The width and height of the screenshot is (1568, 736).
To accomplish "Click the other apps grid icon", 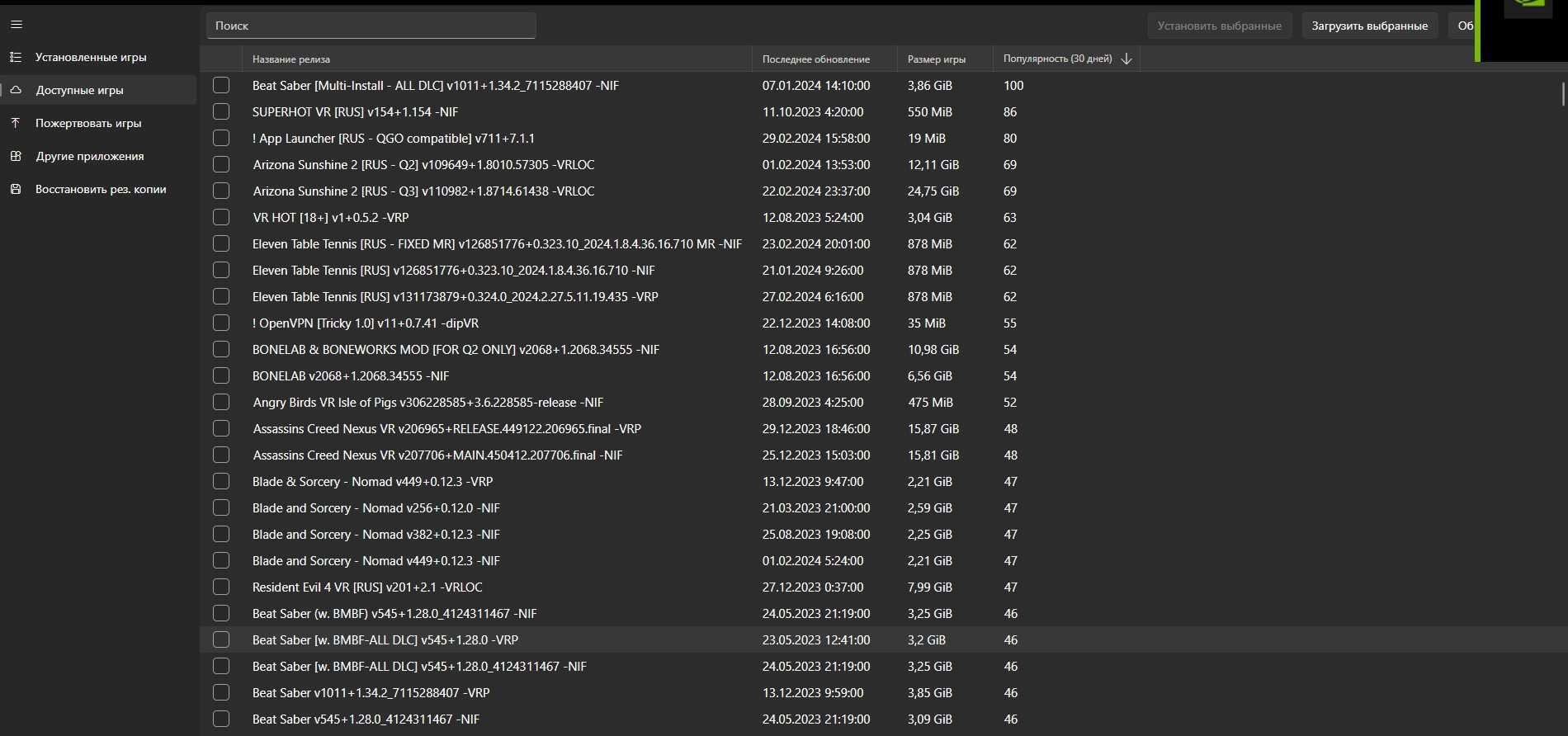I will [16, 156].
